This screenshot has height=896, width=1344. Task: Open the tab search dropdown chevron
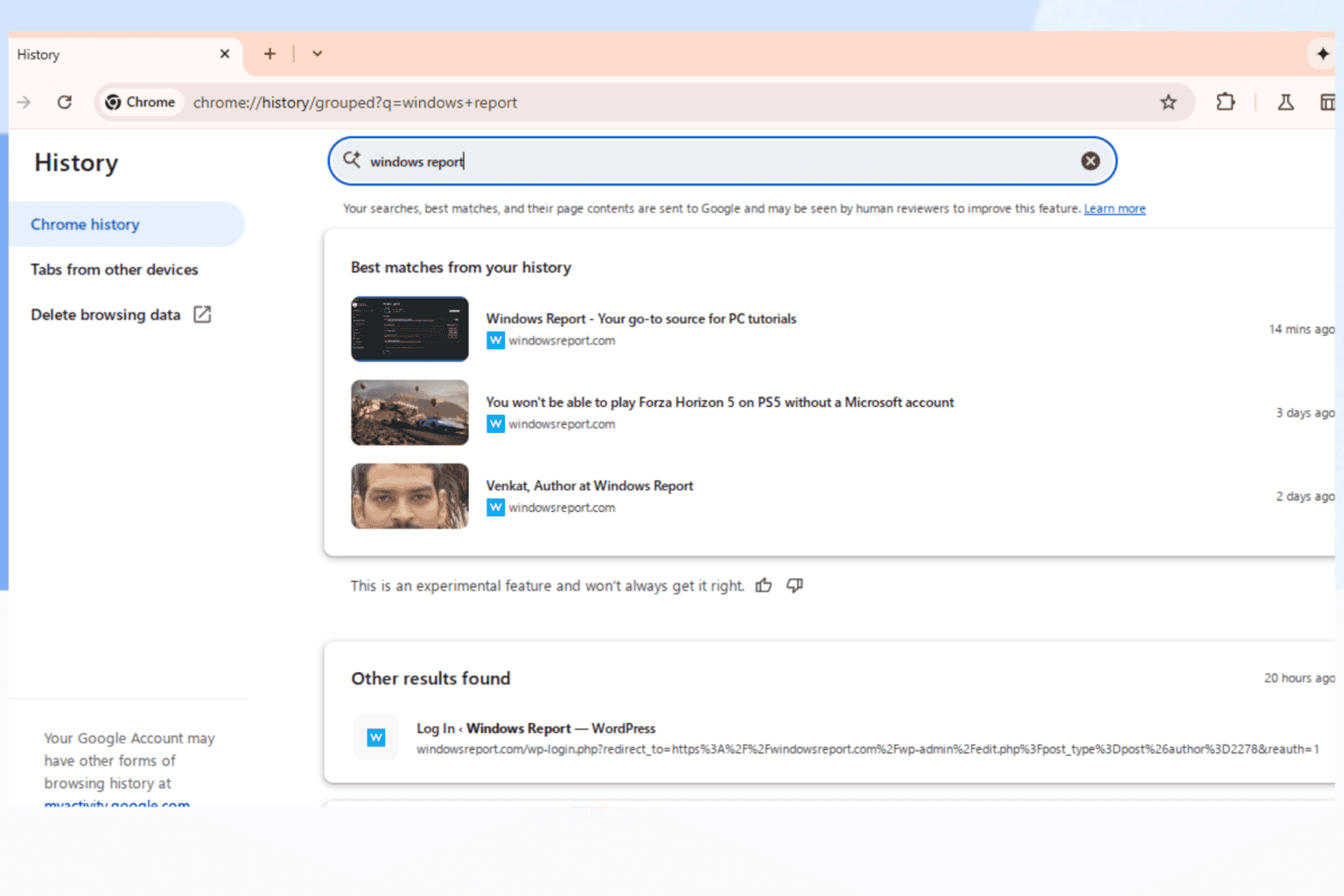tap(318, 54)
